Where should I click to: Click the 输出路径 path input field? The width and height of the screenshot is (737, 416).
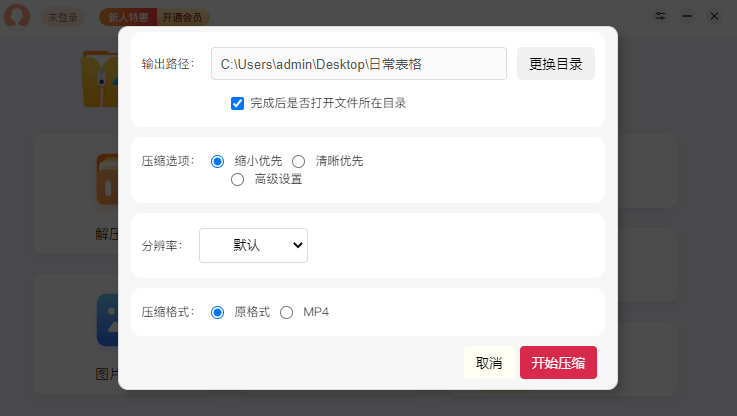point(358,64)
